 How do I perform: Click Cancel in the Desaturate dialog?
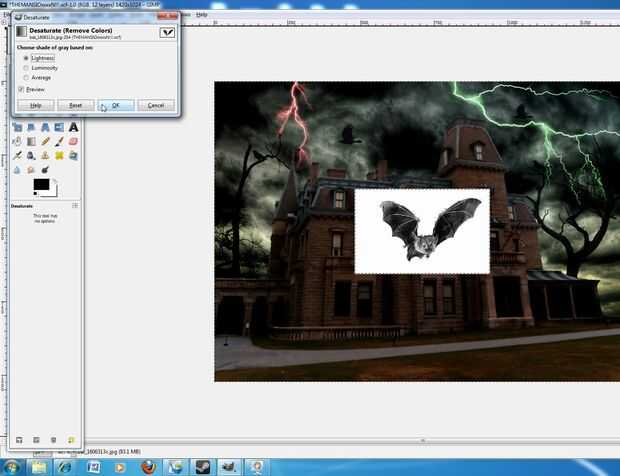pyautogui.click(x=156, y=106)
